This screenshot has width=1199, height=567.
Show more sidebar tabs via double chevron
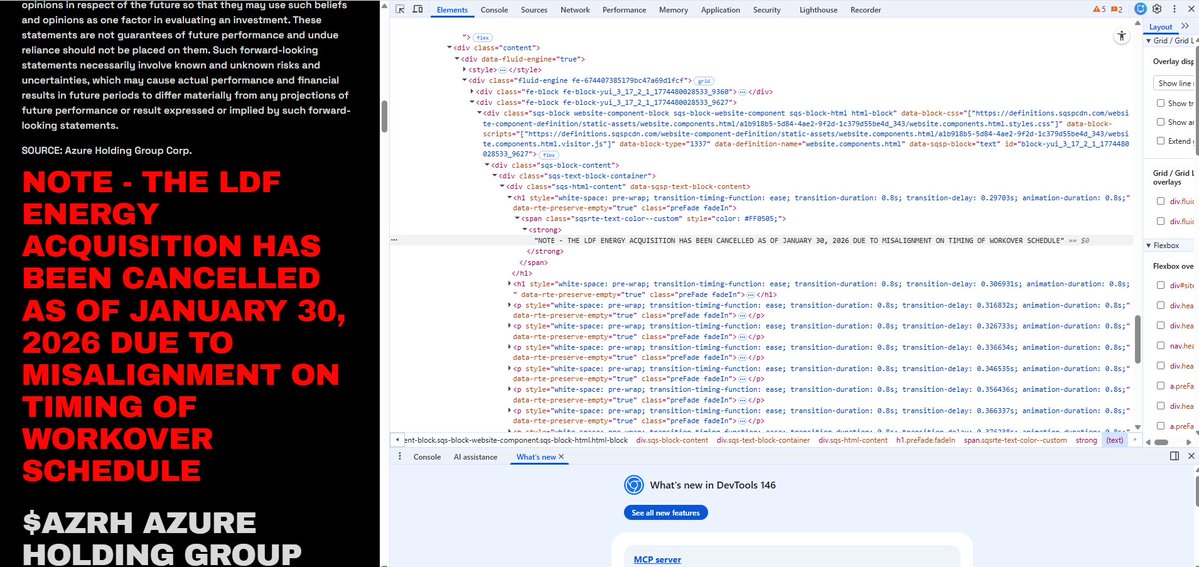click(x=1186, y=26)
